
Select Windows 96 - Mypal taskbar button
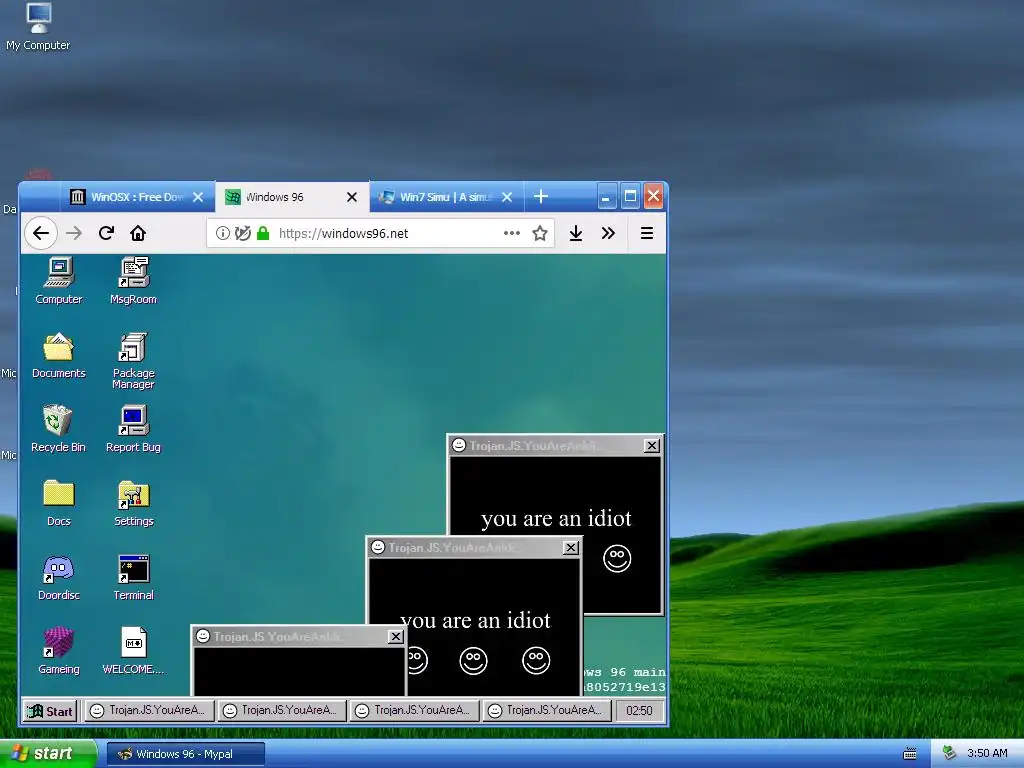click(186, 754)
